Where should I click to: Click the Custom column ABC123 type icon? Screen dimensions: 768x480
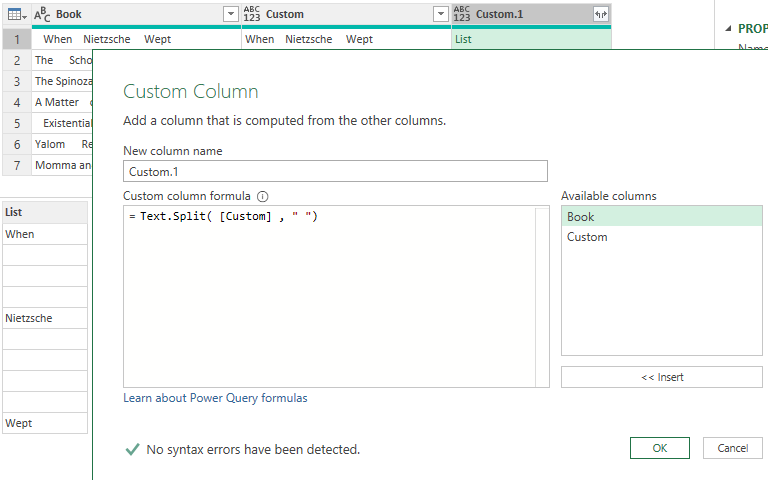252,14
